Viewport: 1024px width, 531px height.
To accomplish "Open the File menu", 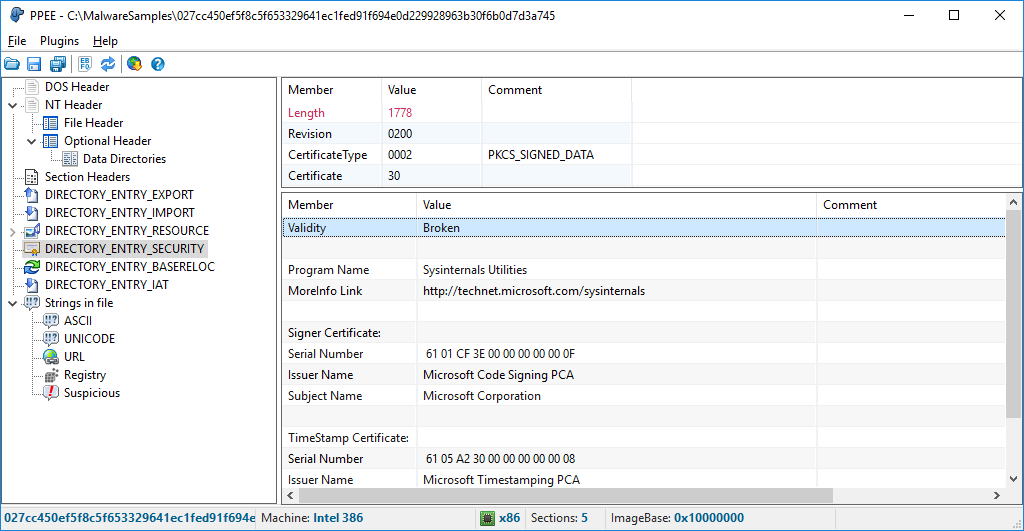I will pyautogui.click(x=17, y=40).
